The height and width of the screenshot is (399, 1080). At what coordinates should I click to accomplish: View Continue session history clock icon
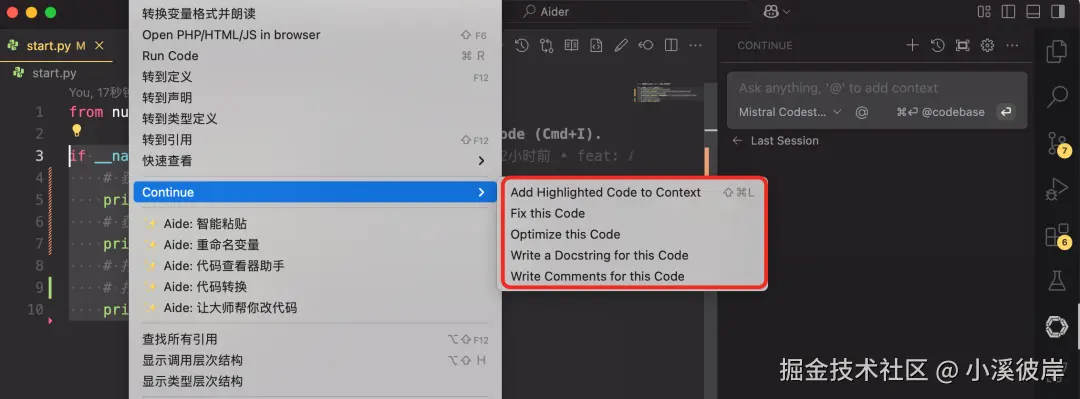pyautogui.click(x=937, y=45)
